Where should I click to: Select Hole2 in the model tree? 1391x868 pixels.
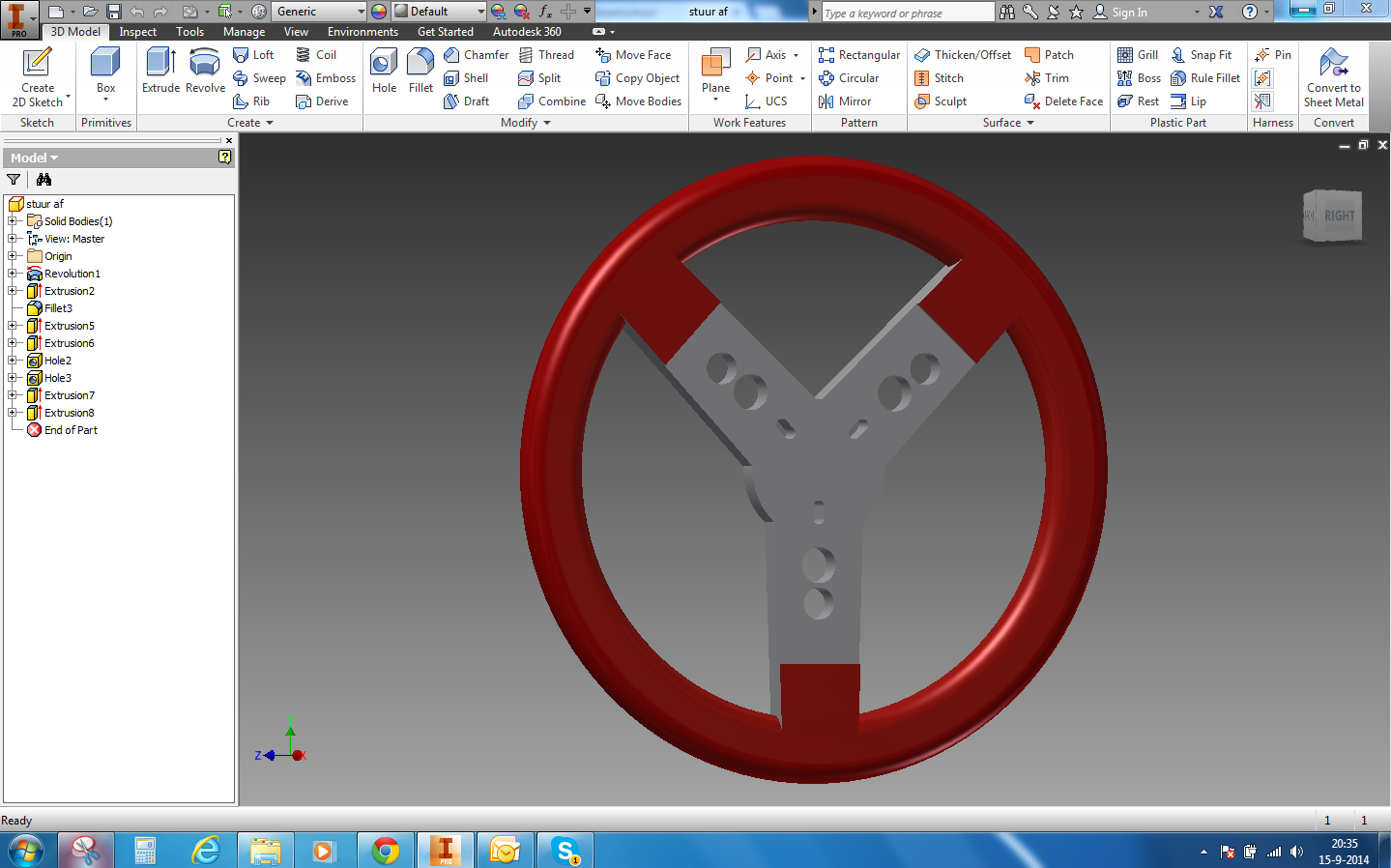pos(58,361)
